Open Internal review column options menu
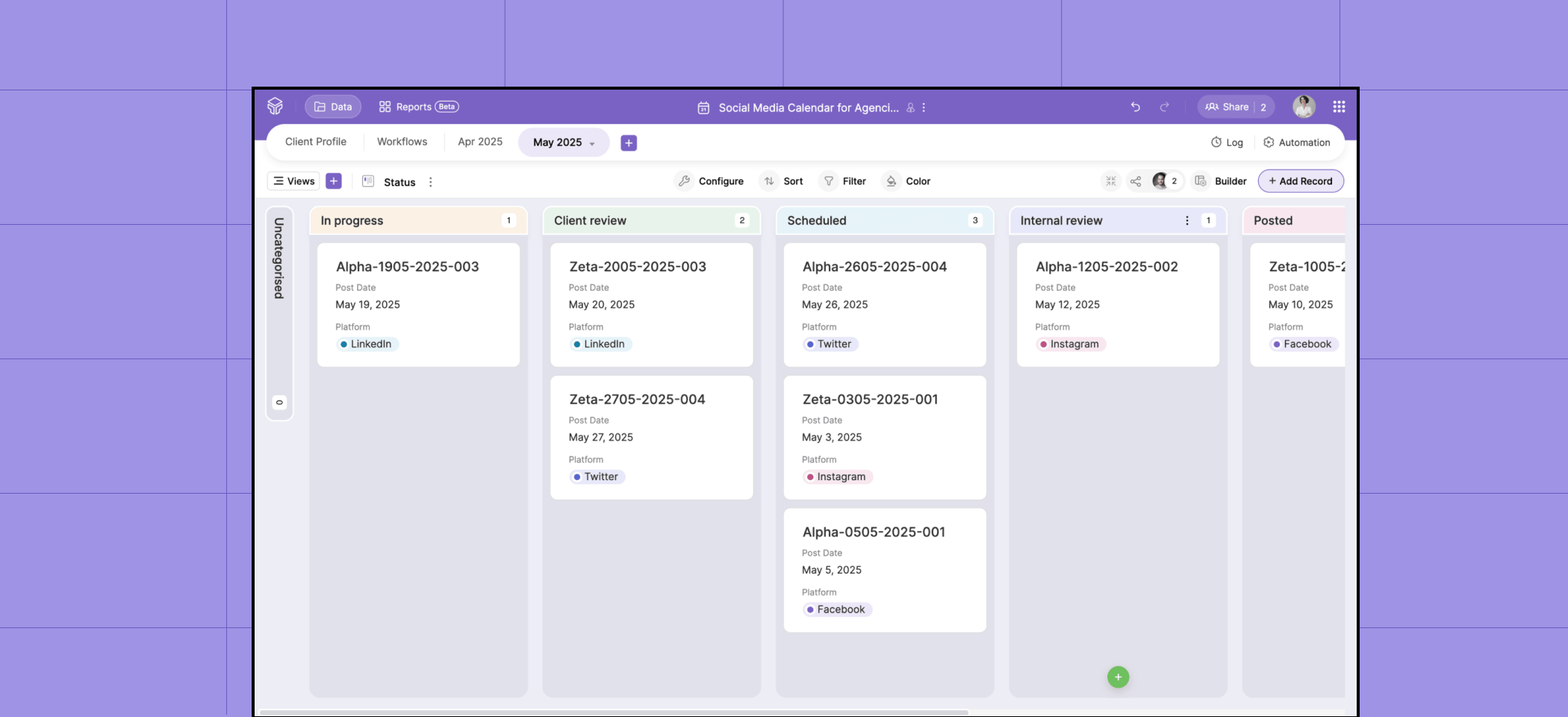This screenshot has width=1568, height=717. (1187, 220)
